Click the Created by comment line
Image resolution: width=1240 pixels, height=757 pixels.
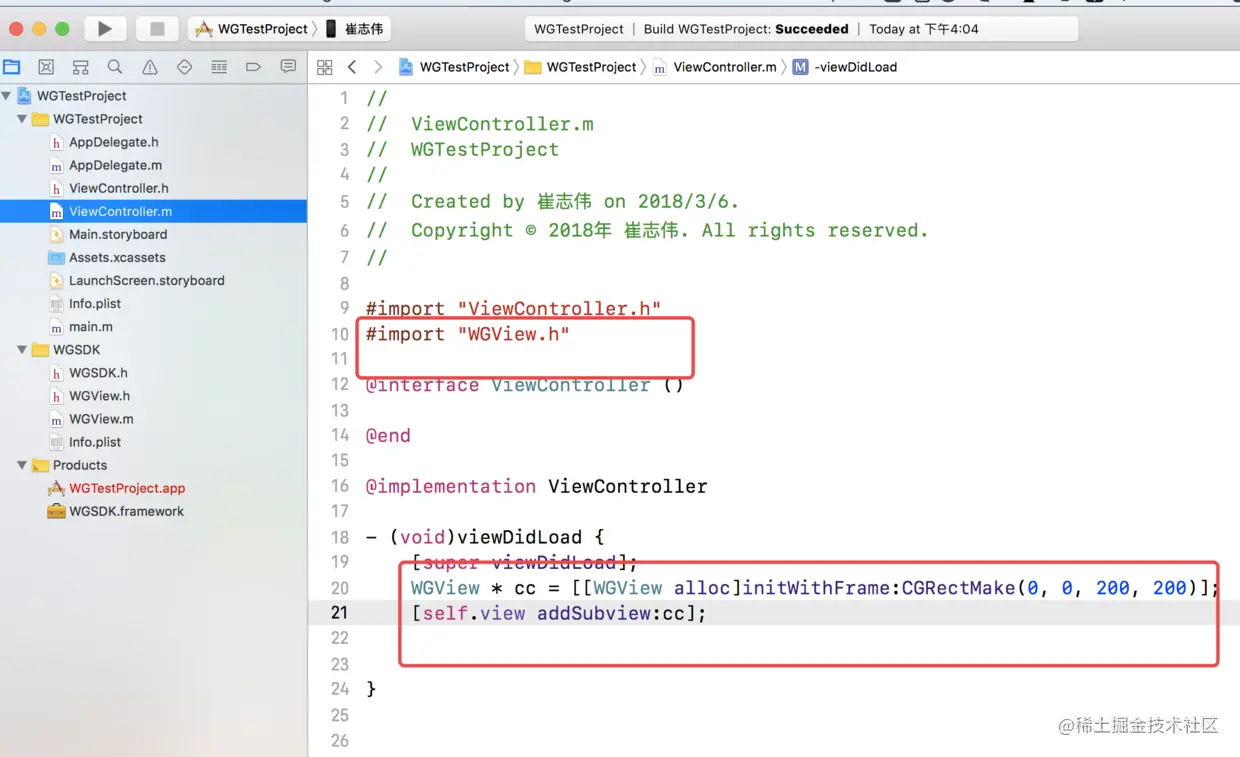click(552, 201)
